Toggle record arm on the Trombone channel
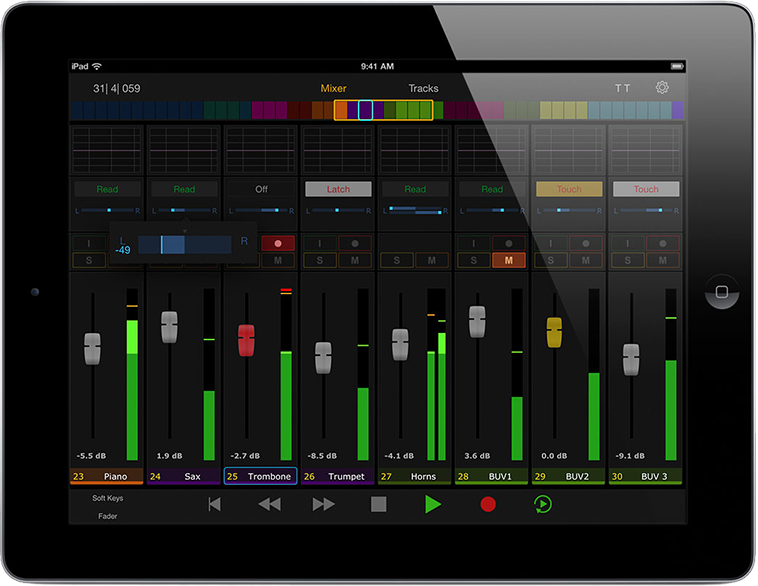 point(278,243)
